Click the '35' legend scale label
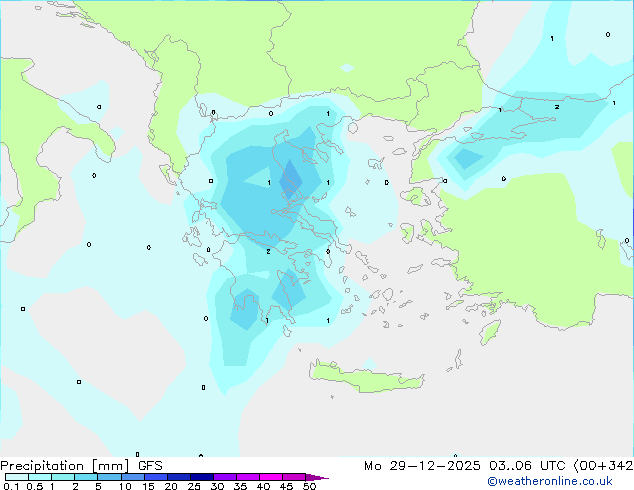This screenshot has height=490, width=634. click(240, 486)
